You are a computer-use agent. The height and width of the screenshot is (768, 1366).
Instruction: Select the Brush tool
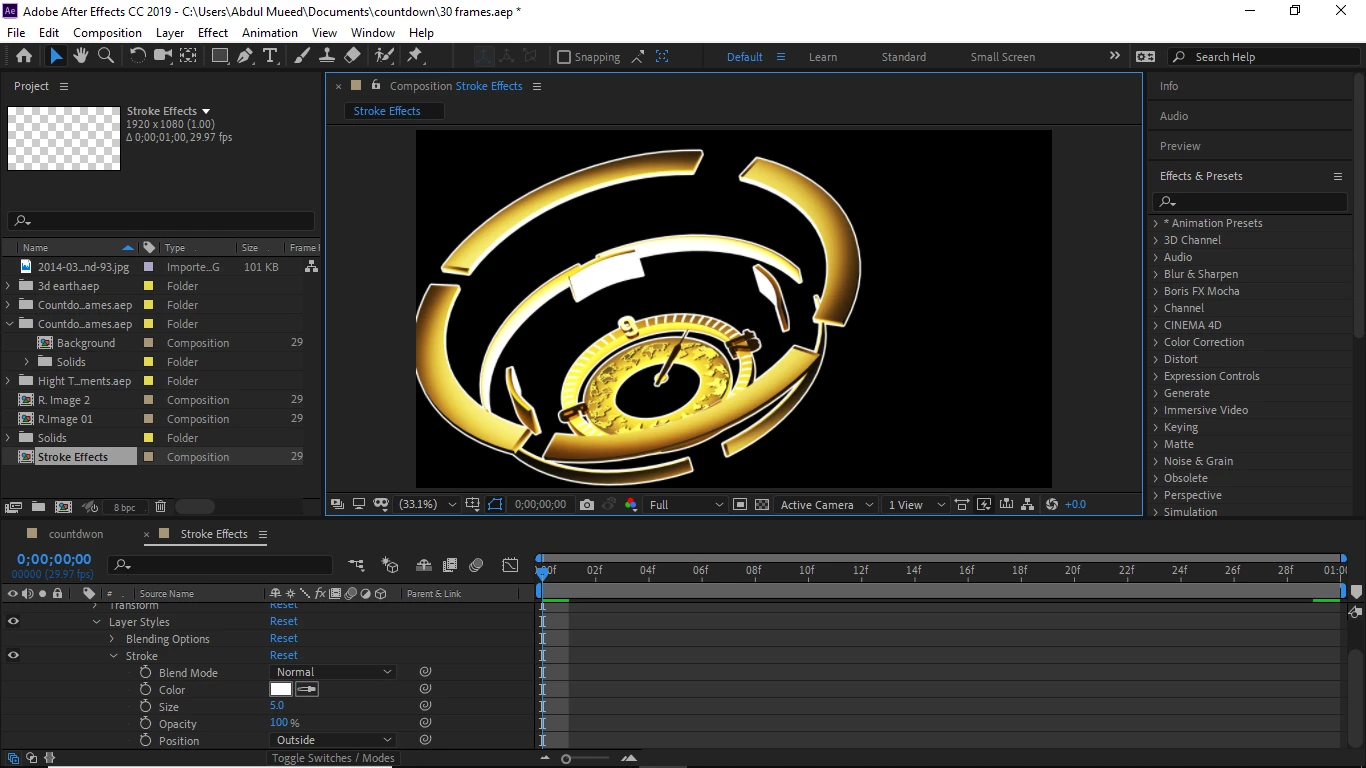point(302,56)
